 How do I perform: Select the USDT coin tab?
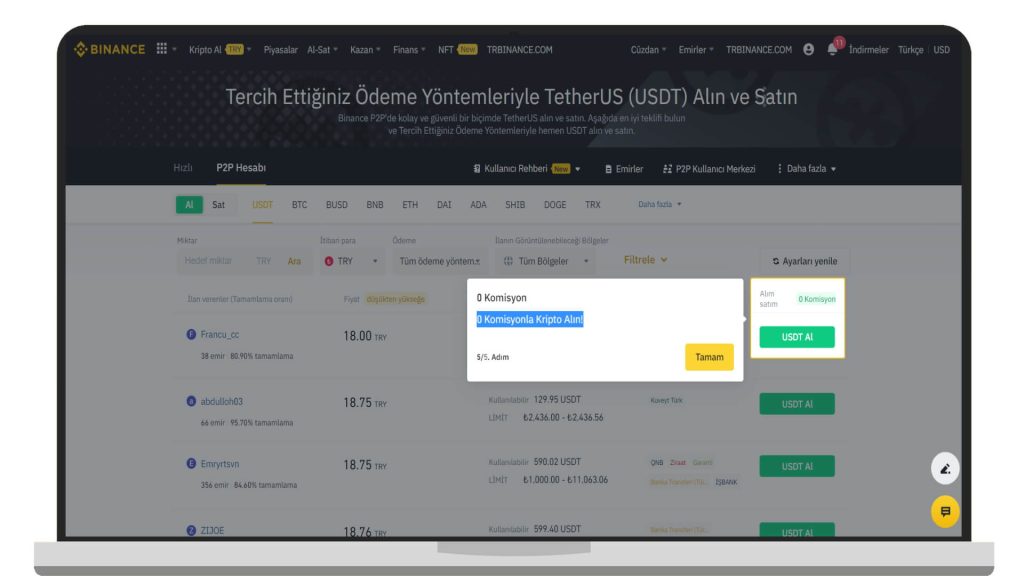coord(263,205)
